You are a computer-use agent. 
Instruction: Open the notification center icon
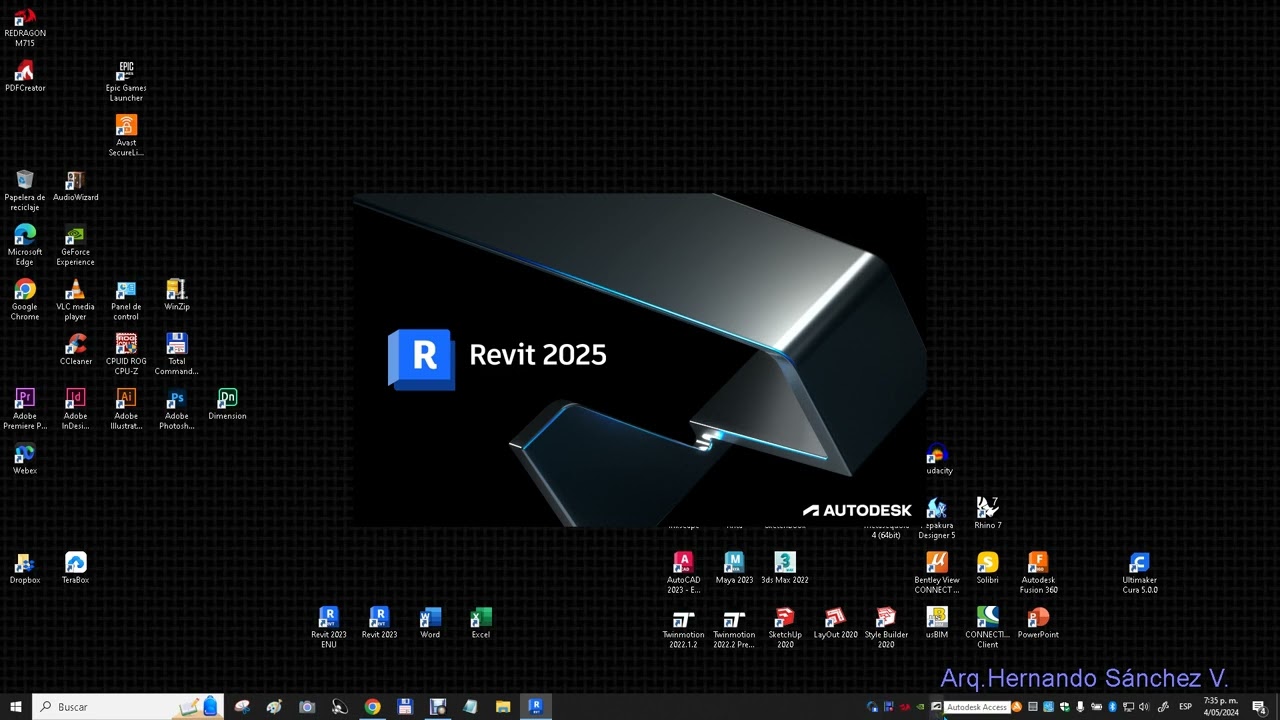click(1259, 707)
